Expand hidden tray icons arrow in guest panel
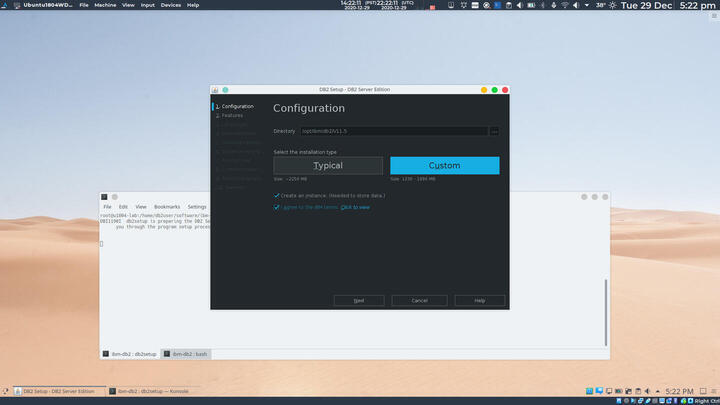 click(658, 391)
